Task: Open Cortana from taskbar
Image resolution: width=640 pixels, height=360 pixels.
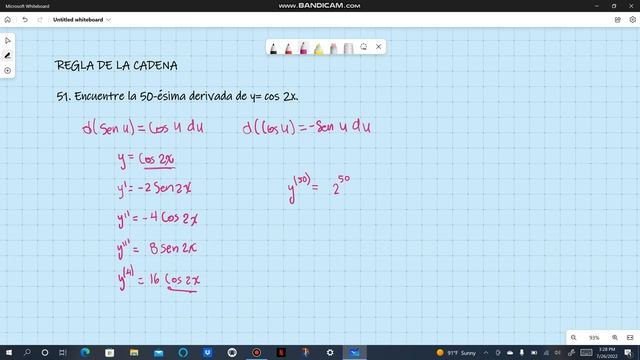Action: (x=45, y=352)
